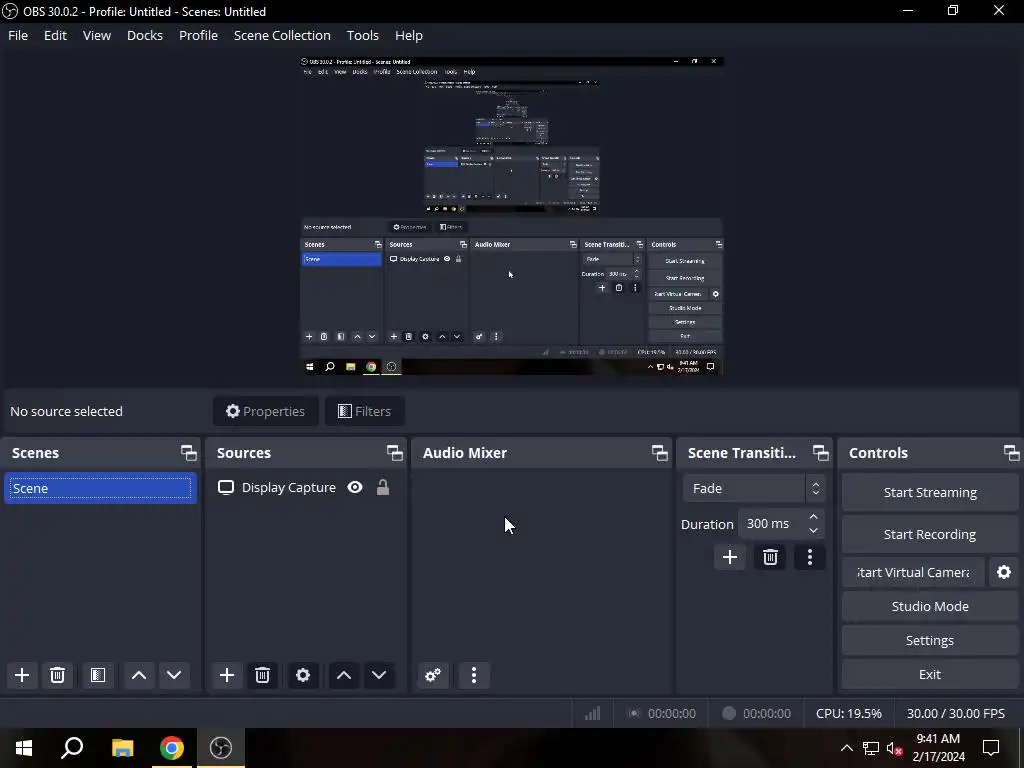
Task: Open transition properties three-dot menu
Action: coord(810,557)
